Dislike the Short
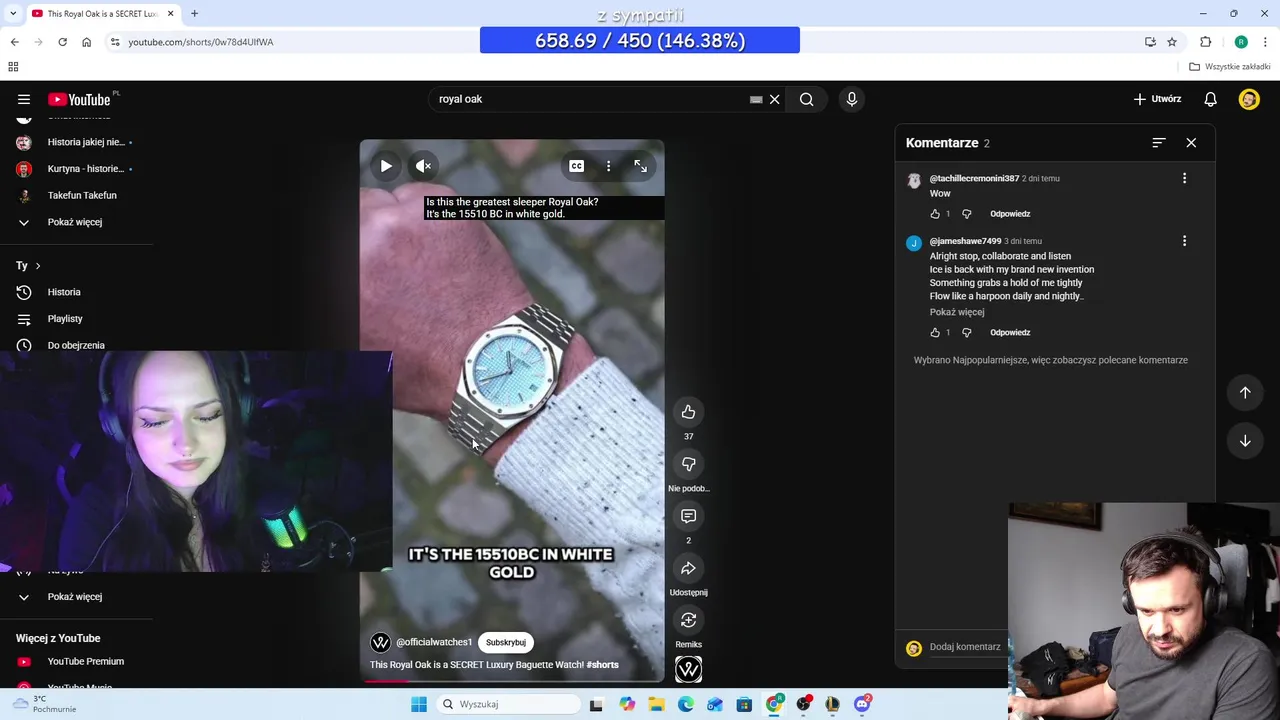1280x720 pixels. click(688, 464)
